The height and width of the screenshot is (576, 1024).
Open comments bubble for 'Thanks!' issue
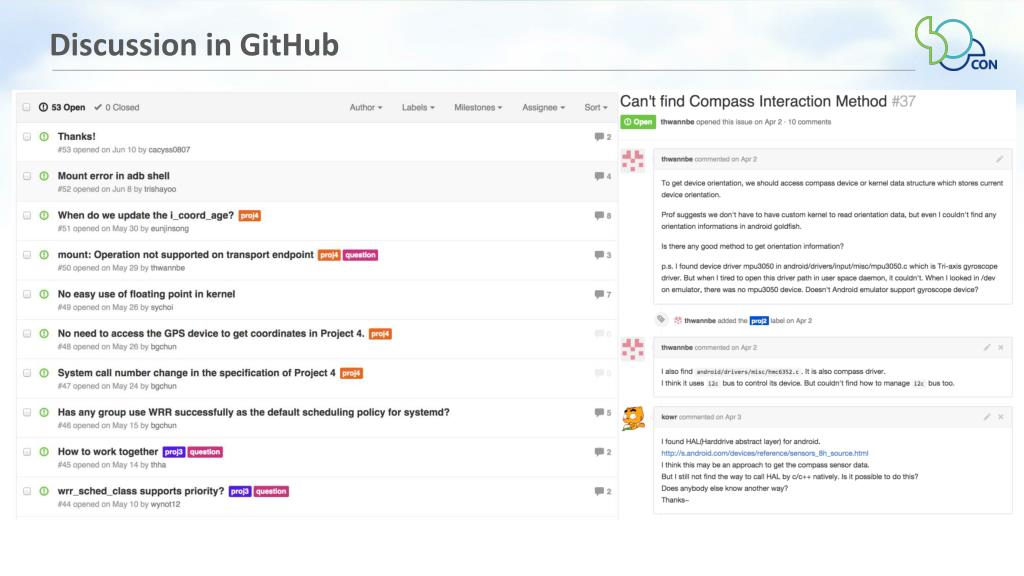pyautogui.click(x=603, y=137)
